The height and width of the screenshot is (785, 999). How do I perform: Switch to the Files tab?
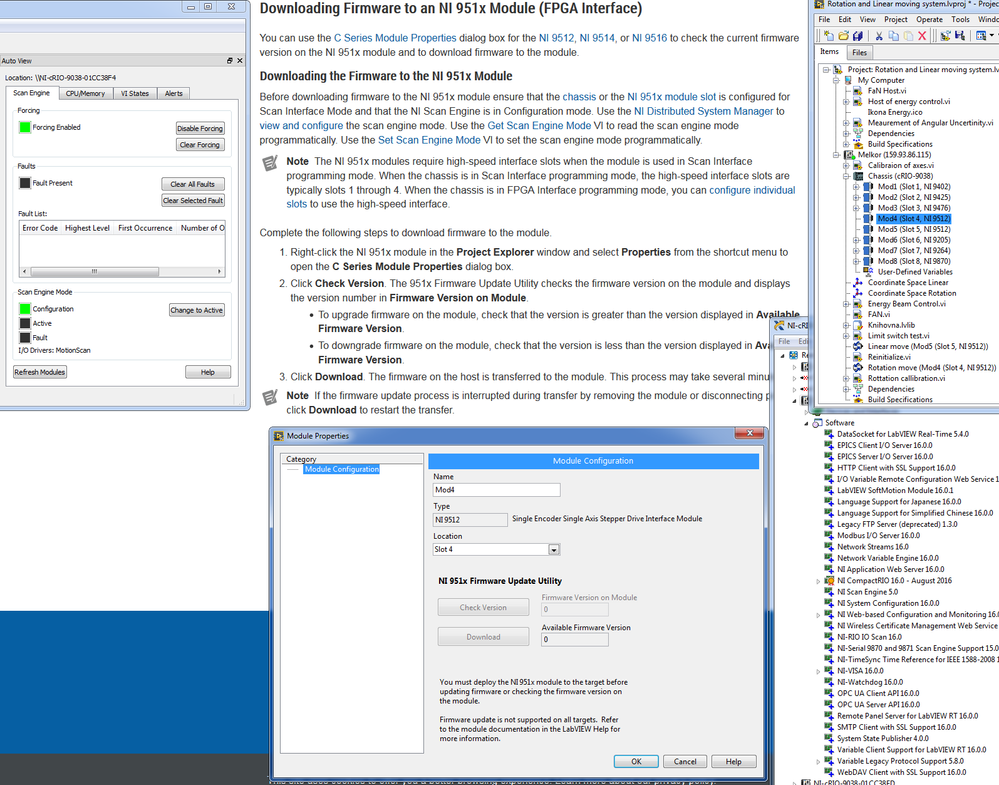point(859,52)
